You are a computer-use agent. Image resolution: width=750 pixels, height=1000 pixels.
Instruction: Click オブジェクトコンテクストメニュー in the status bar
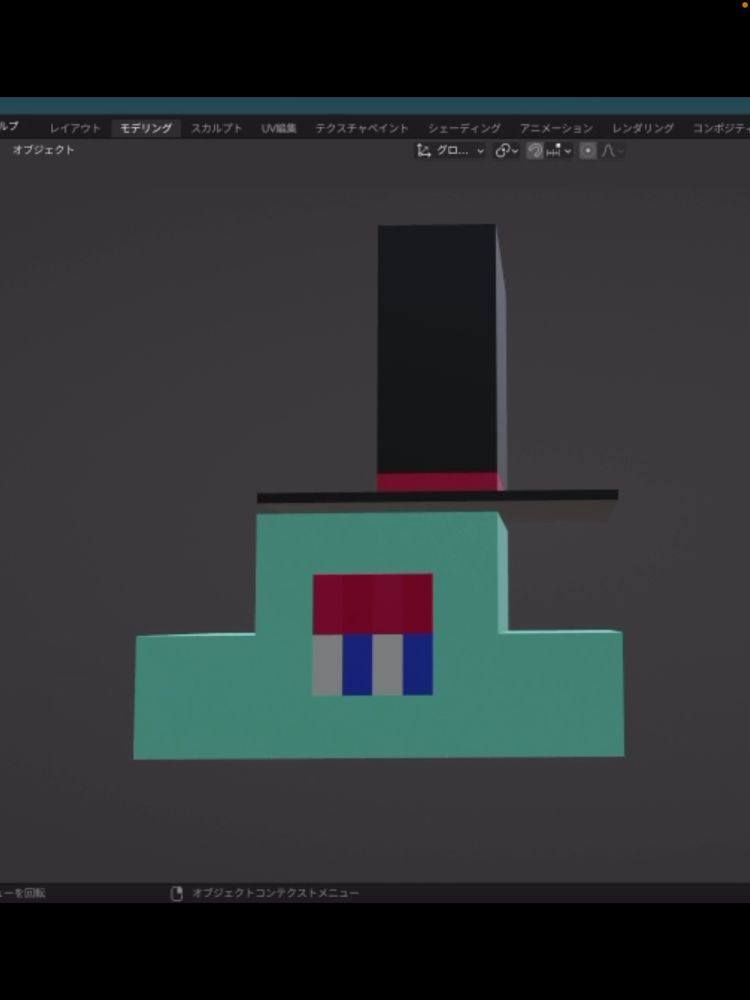click(x=276, y=893)
